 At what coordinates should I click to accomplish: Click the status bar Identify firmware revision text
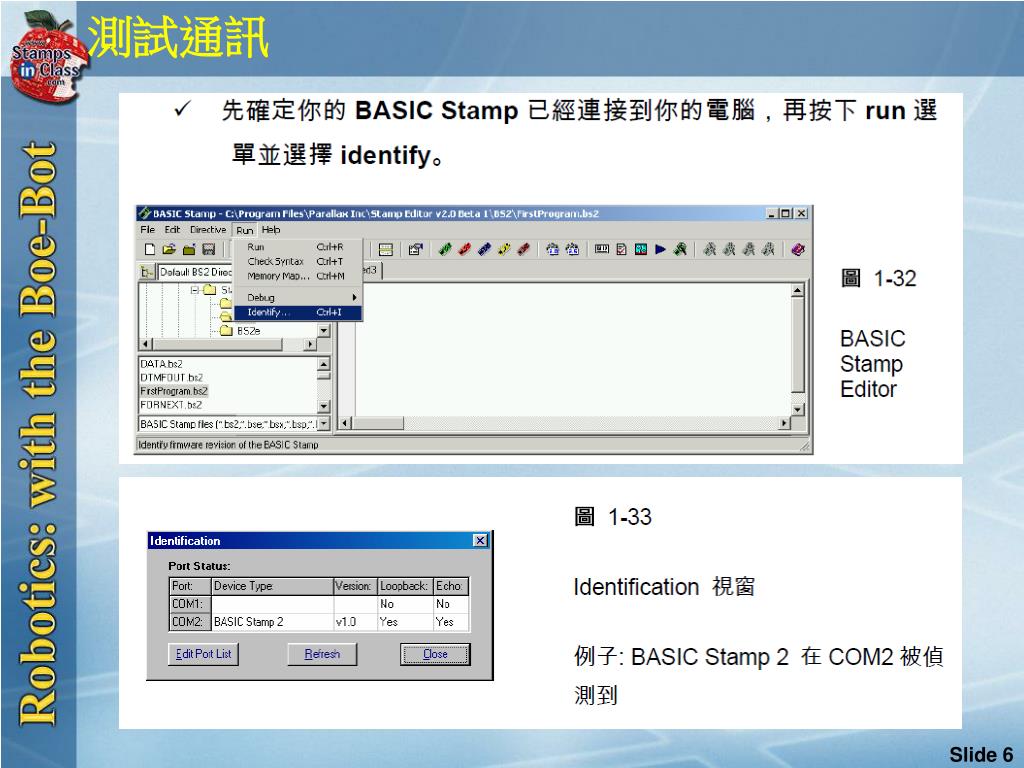[228, 445]
